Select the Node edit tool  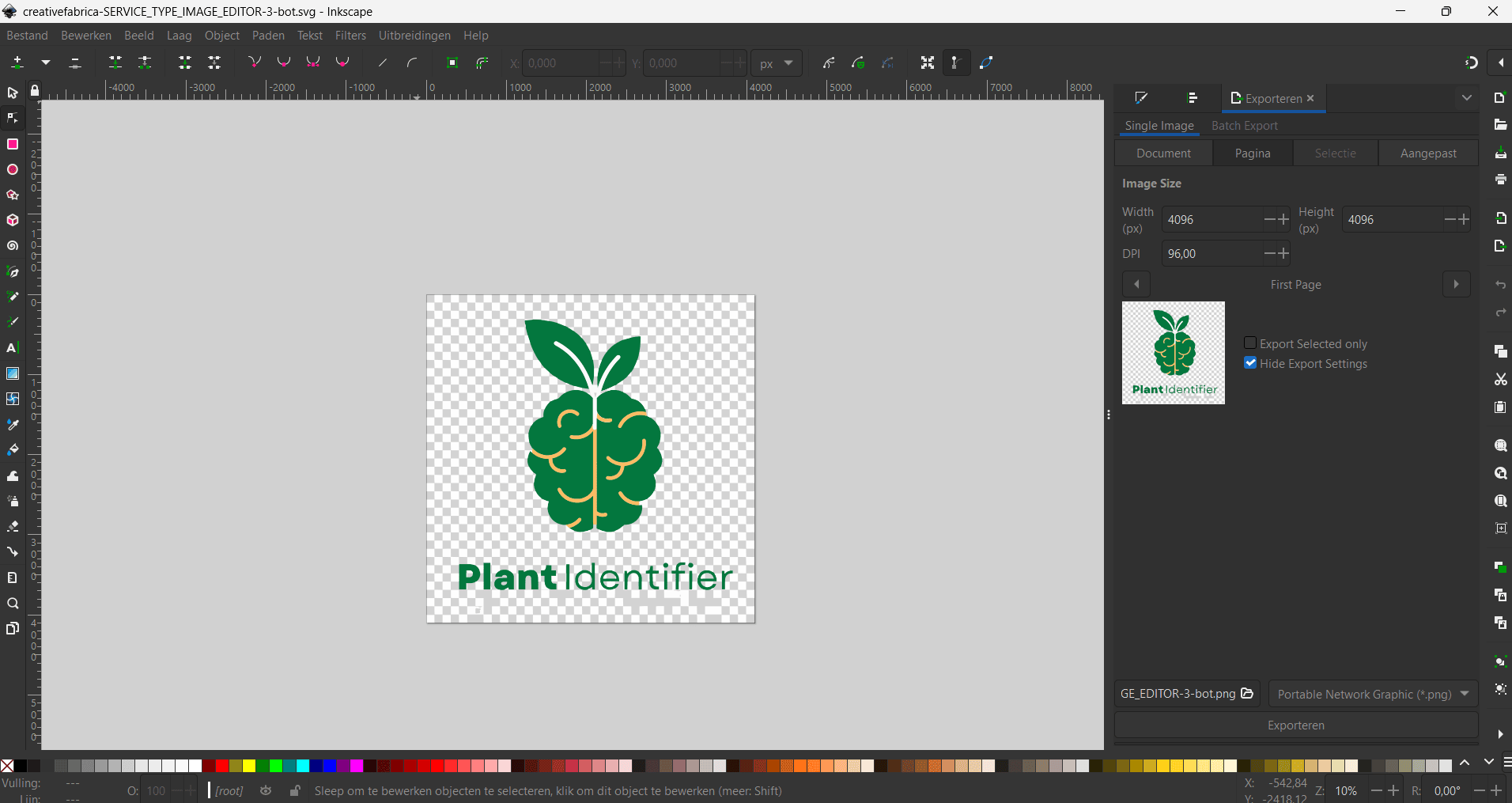coord(13,119)
